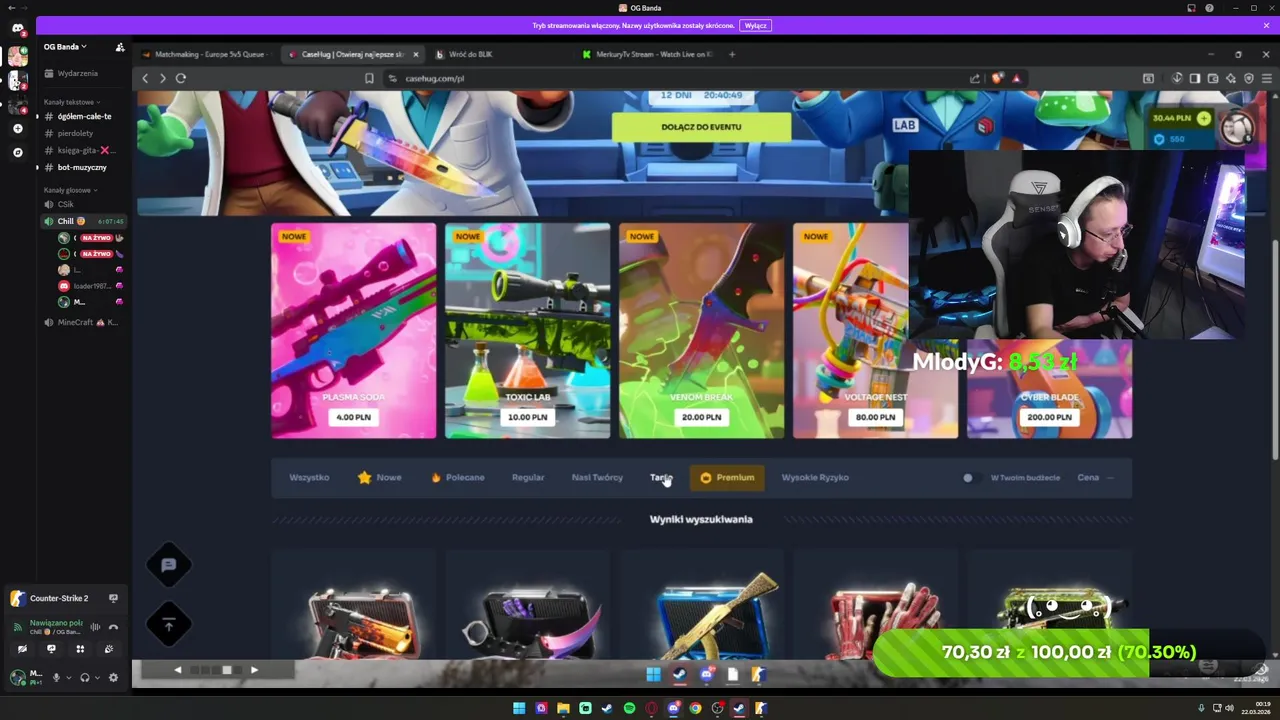This screenshot has height=720, width=1280.
Task: Open invite people icon beside OG Banda
Action: (120, 47)
